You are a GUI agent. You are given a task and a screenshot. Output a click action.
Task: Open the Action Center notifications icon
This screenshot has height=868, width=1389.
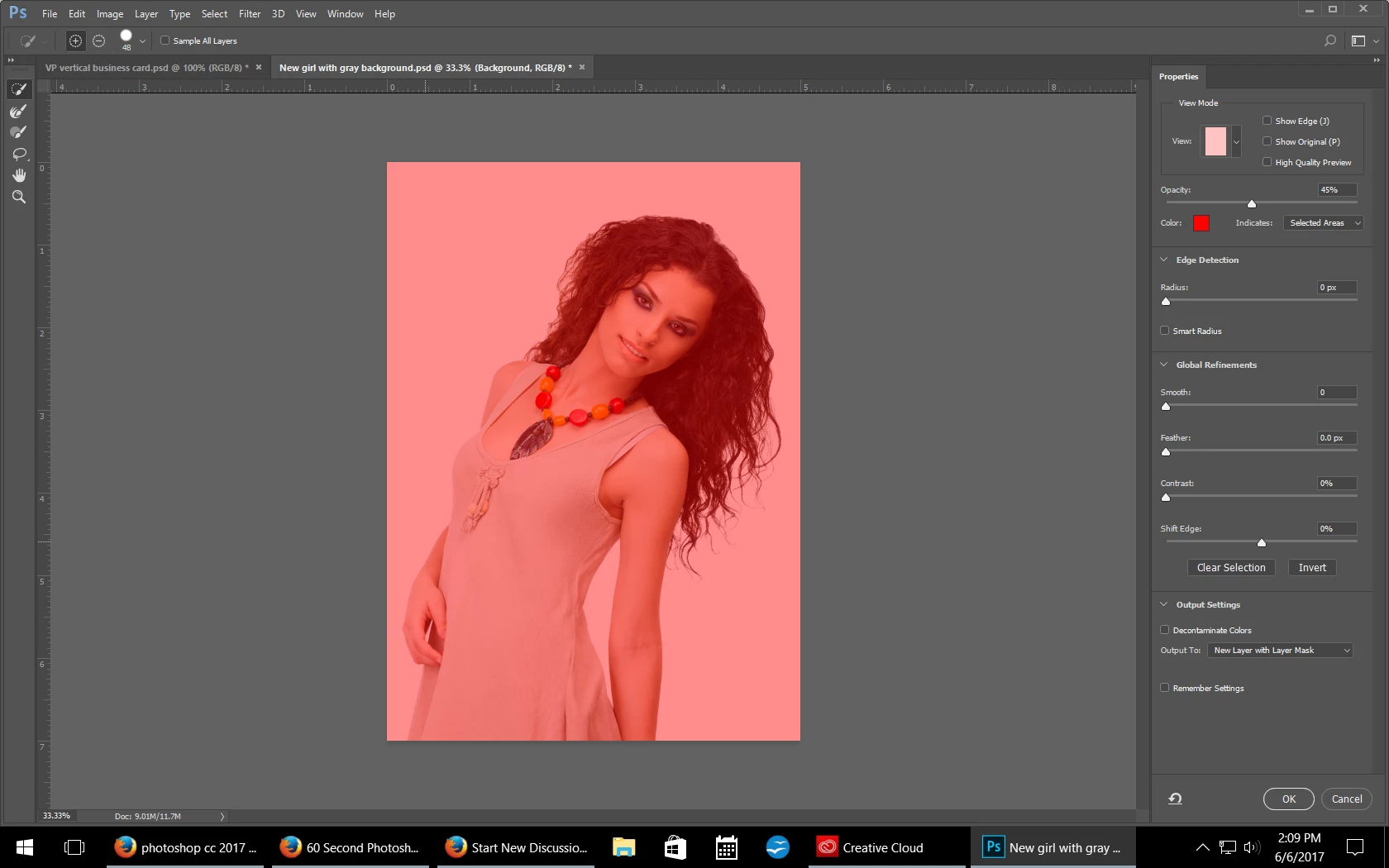tap(1355, 847)
